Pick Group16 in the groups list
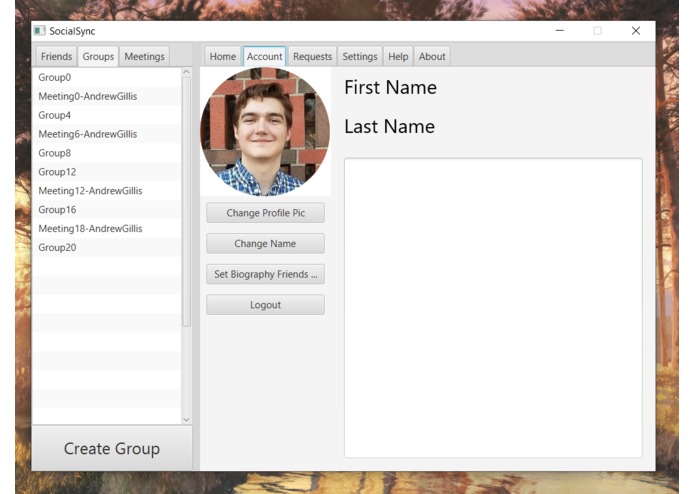 coord(106,210)
